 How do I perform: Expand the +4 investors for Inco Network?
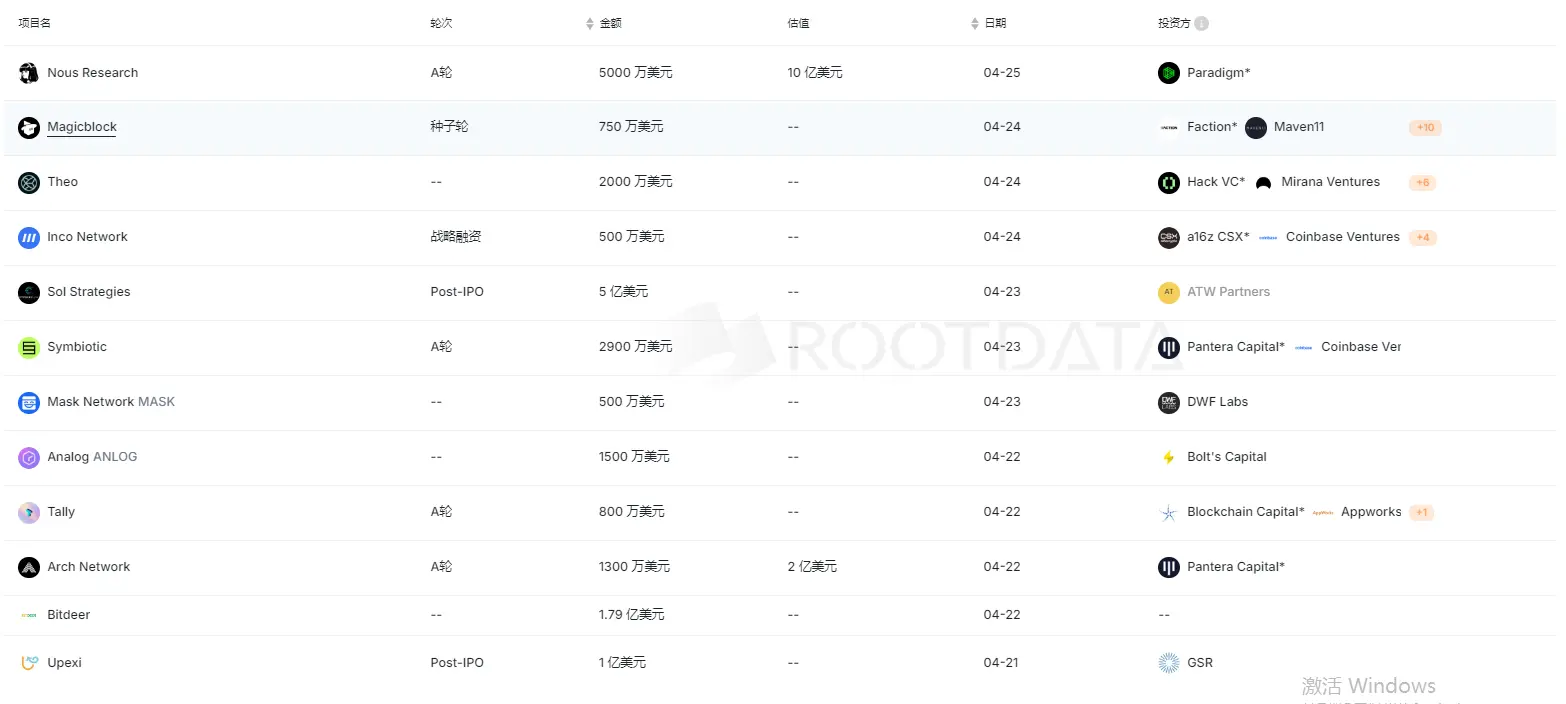tap(1424, 237)
